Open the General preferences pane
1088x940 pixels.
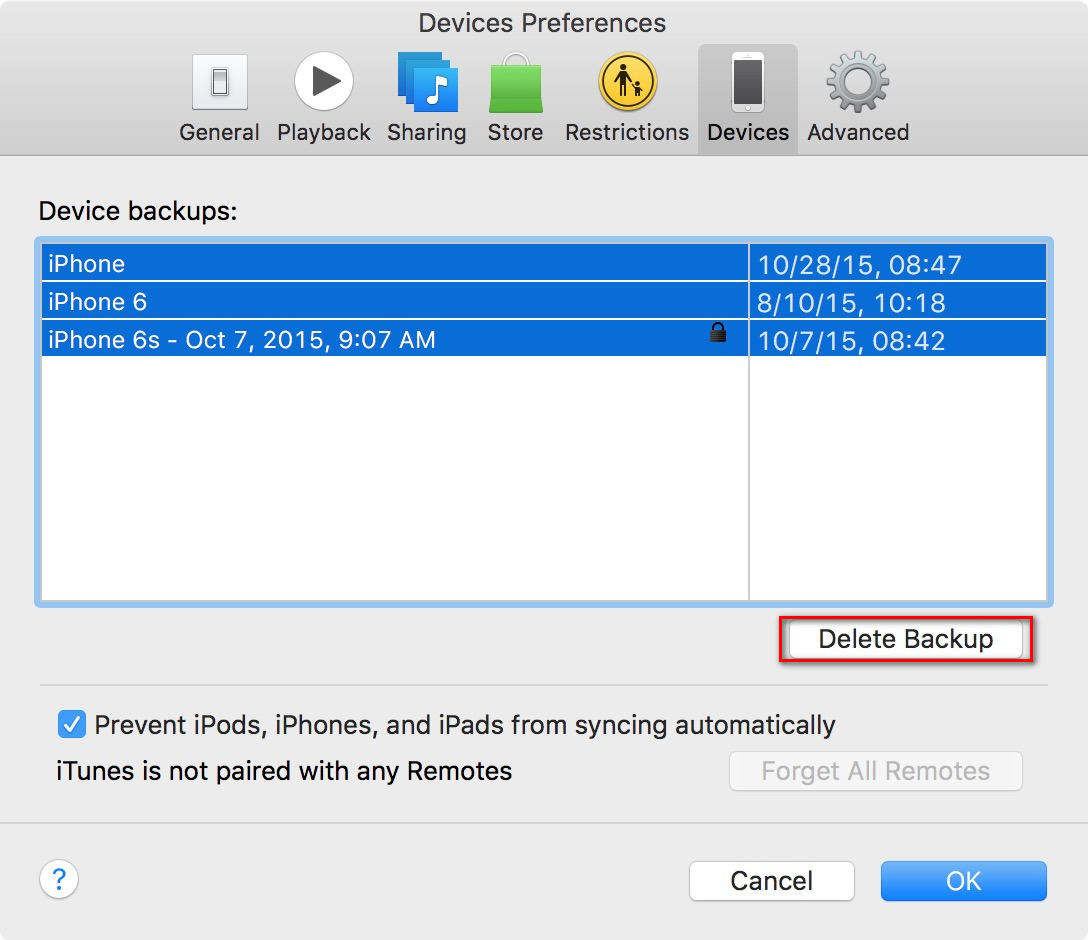[219, 97]
